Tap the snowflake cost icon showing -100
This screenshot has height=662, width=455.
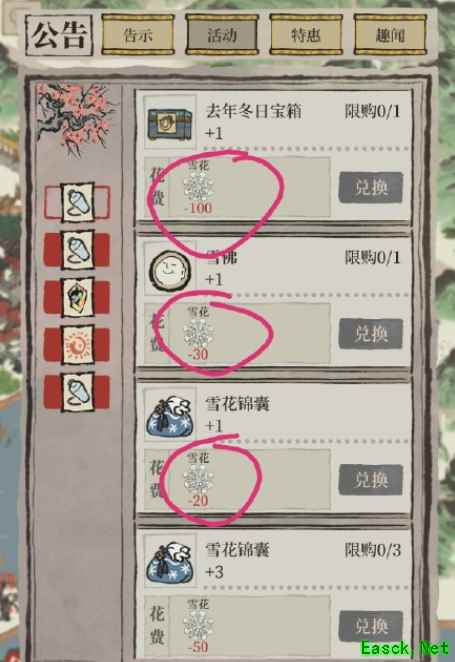coord(198,187)
